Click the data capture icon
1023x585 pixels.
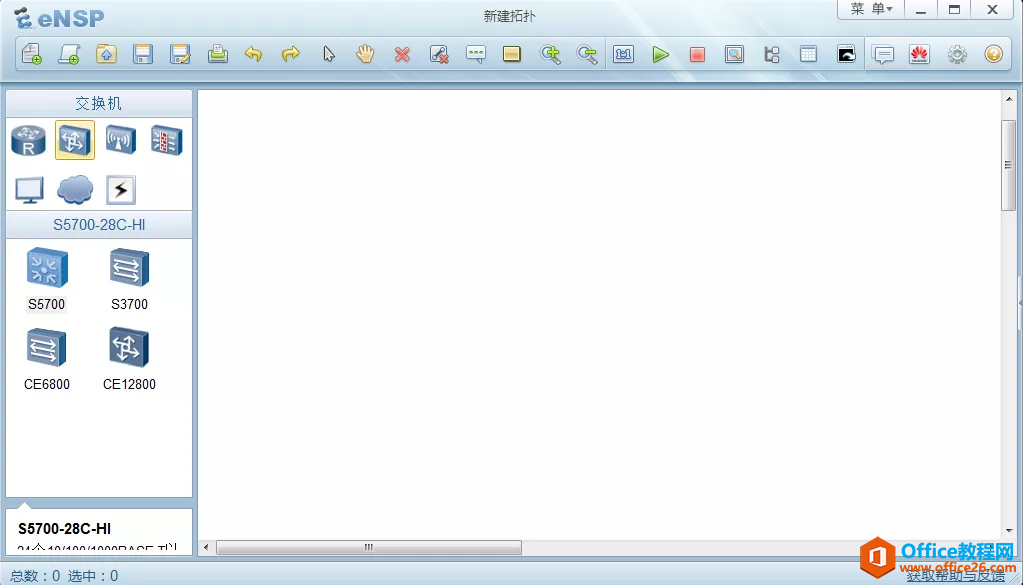[735, 54]
